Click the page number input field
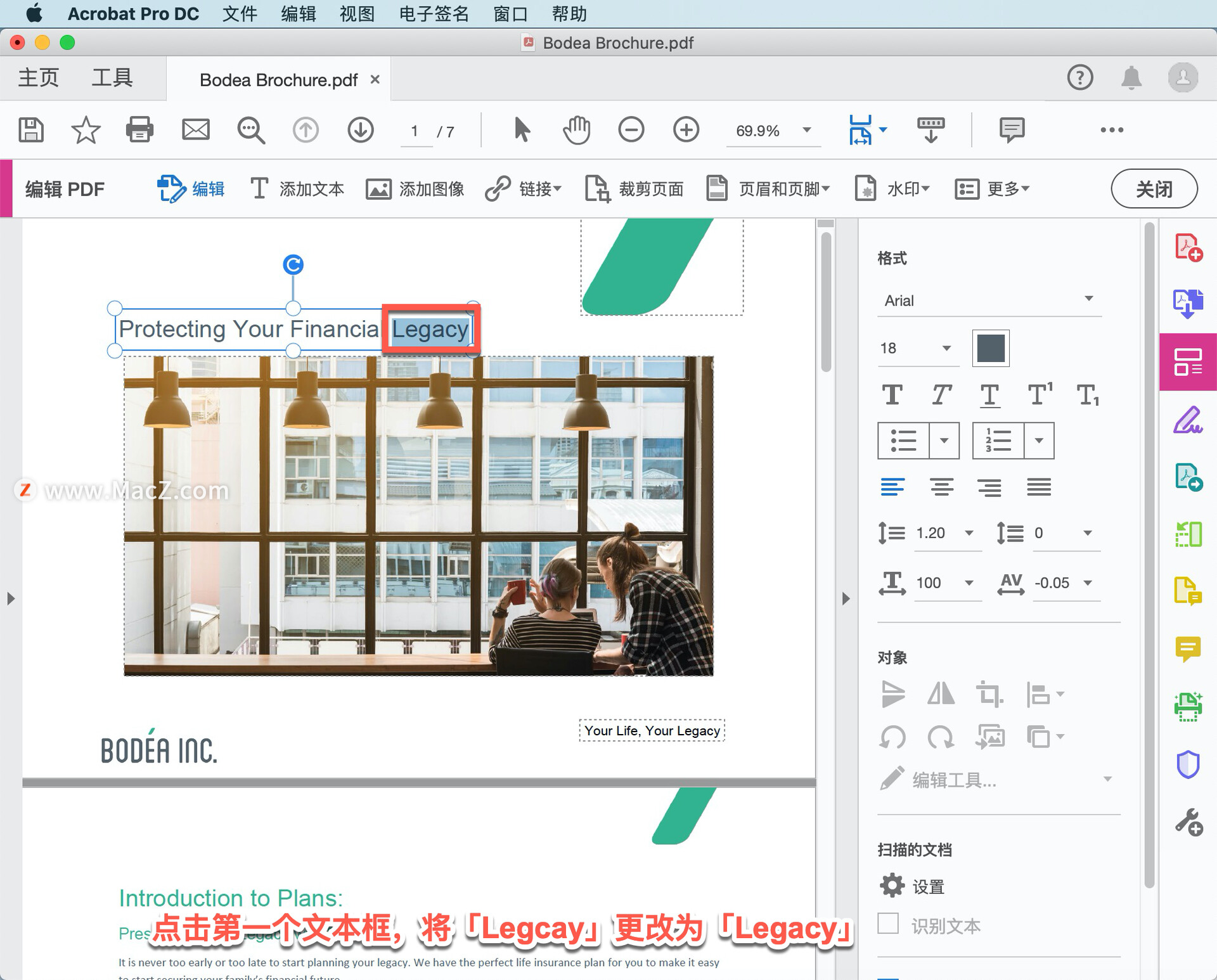This screenshot has width=1217, height=980. pyautogui.click(x=415, y=131)
